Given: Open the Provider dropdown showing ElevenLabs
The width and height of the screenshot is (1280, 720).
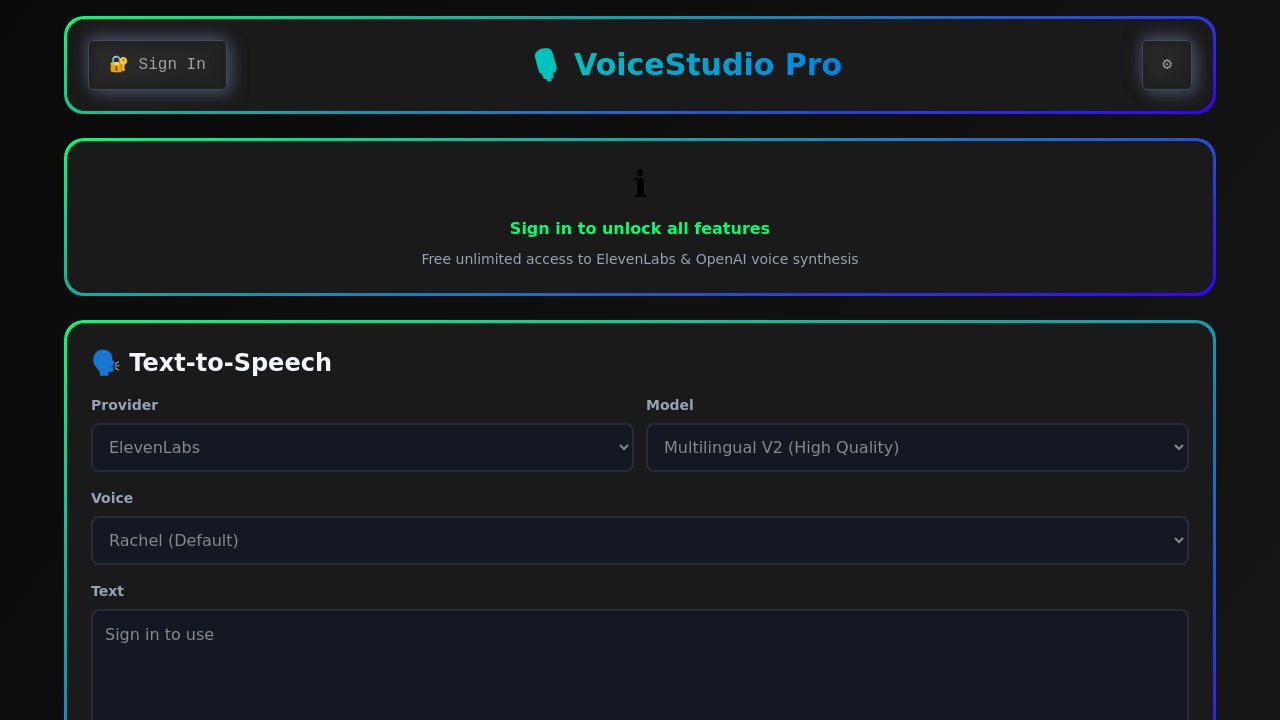Looking at the screenshot, I should click(x=362, y=447).
